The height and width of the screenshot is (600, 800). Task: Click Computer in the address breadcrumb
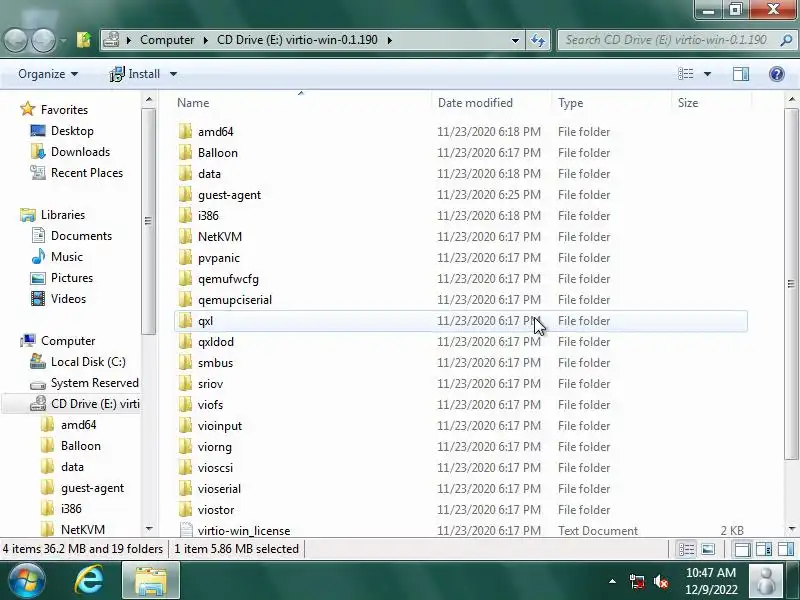pos(167,40)
